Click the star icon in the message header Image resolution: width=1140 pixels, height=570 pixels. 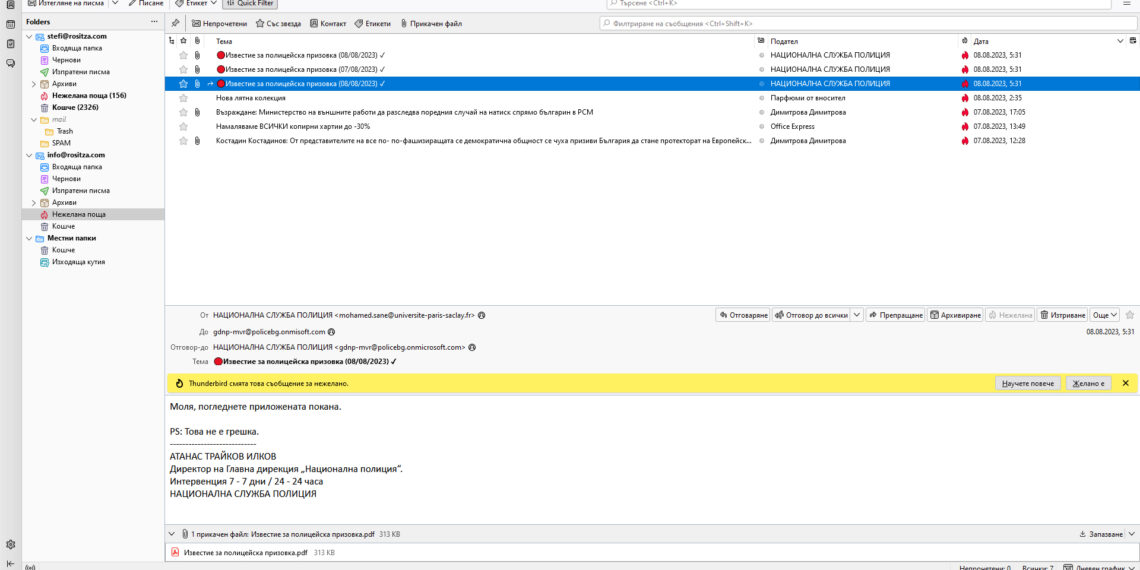click(x=1130, y=315)
